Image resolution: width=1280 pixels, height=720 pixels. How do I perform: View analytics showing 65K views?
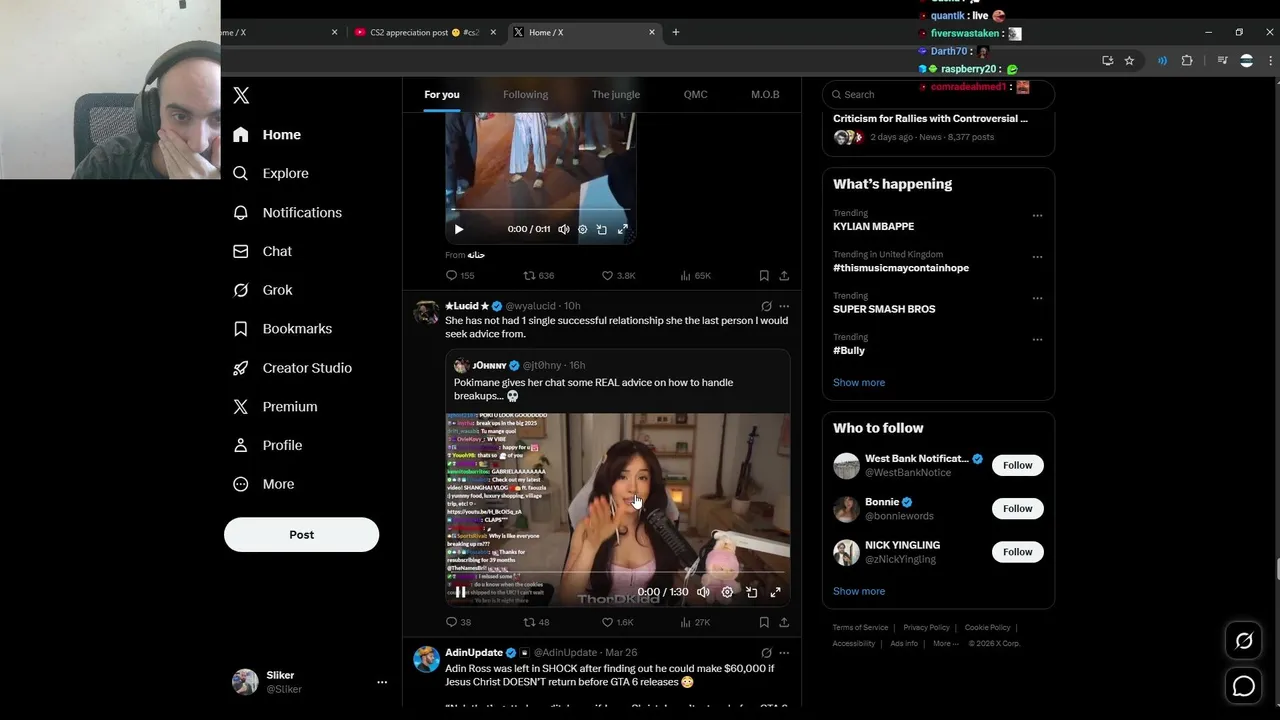696,275
